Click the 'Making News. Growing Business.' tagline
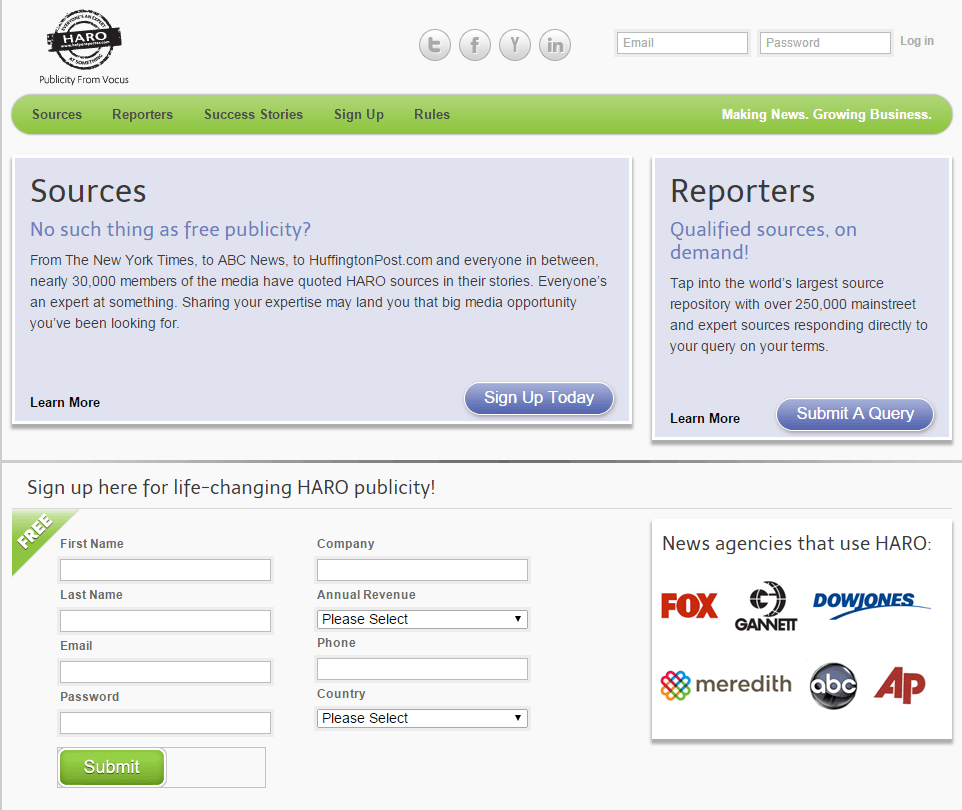The height and width of the screenshot is (810, 962). [x=826, y=114]
